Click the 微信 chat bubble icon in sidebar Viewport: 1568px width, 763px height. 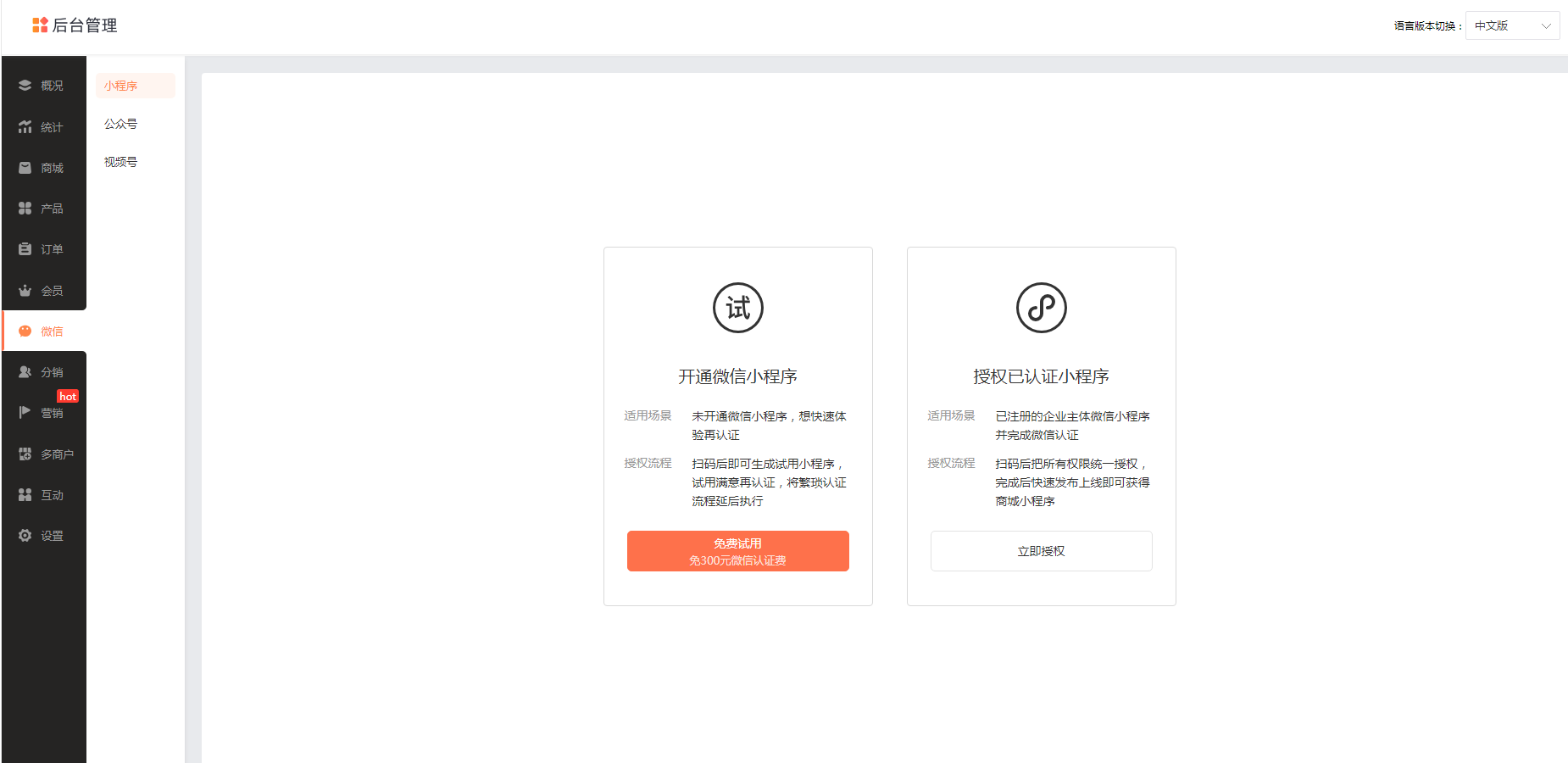click(25, 331)
